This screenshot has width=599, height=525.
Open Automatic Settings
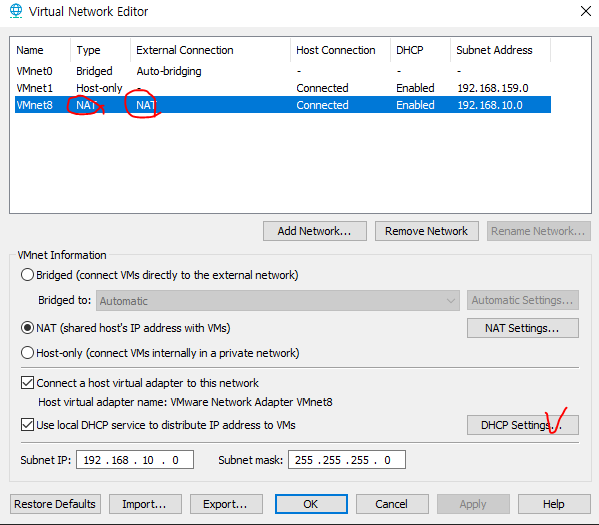[x=523, y=300]
